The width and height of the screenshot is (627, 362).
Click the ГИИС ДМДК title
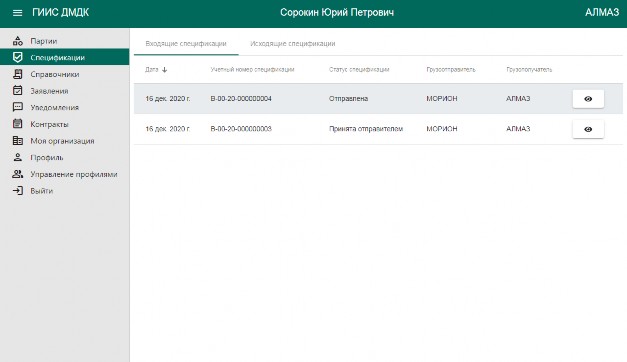click(61, 13)
